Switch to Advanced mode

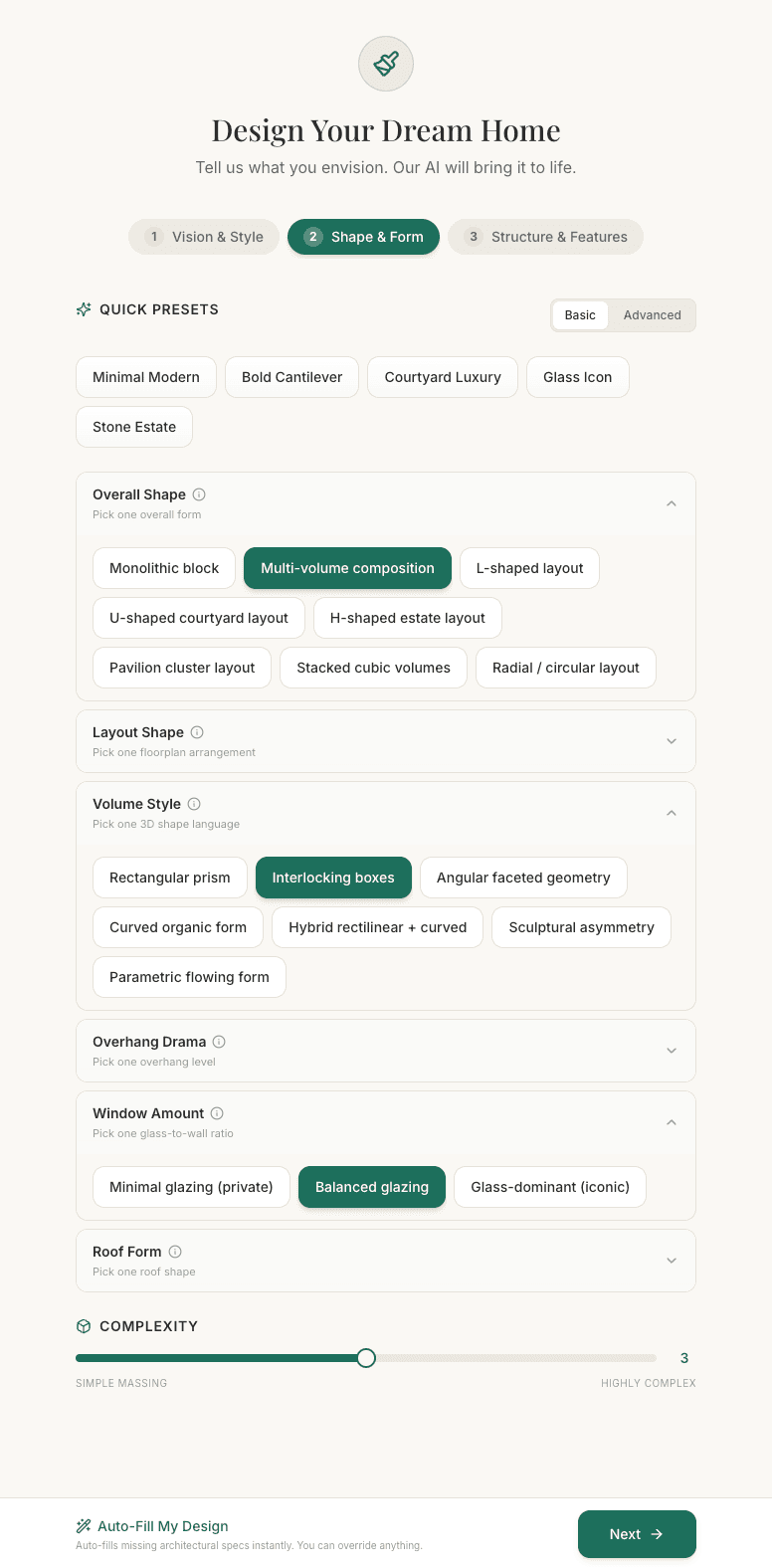coord(652,315)
